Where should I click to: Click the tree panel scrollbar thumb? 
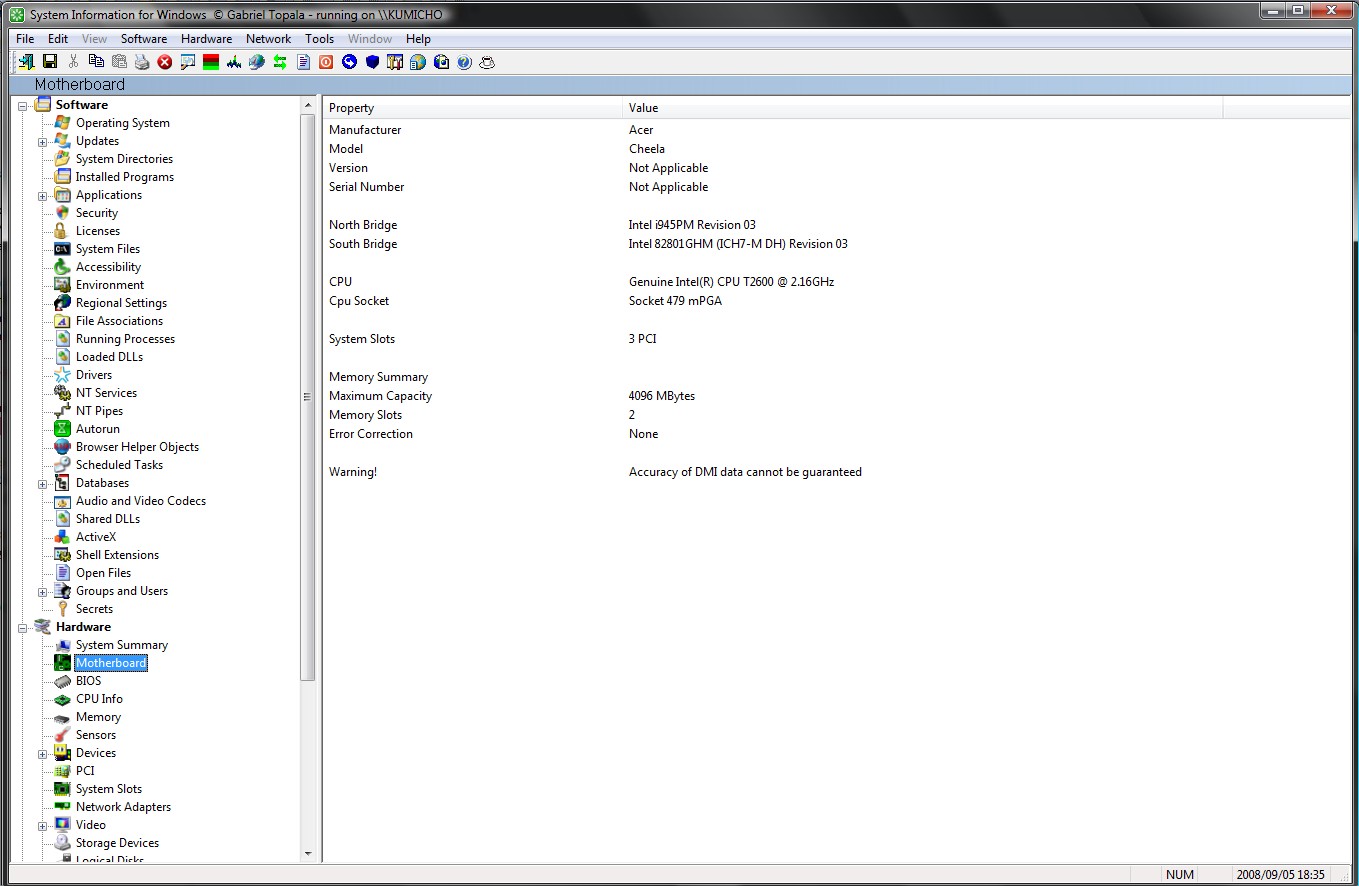point(308,397)
